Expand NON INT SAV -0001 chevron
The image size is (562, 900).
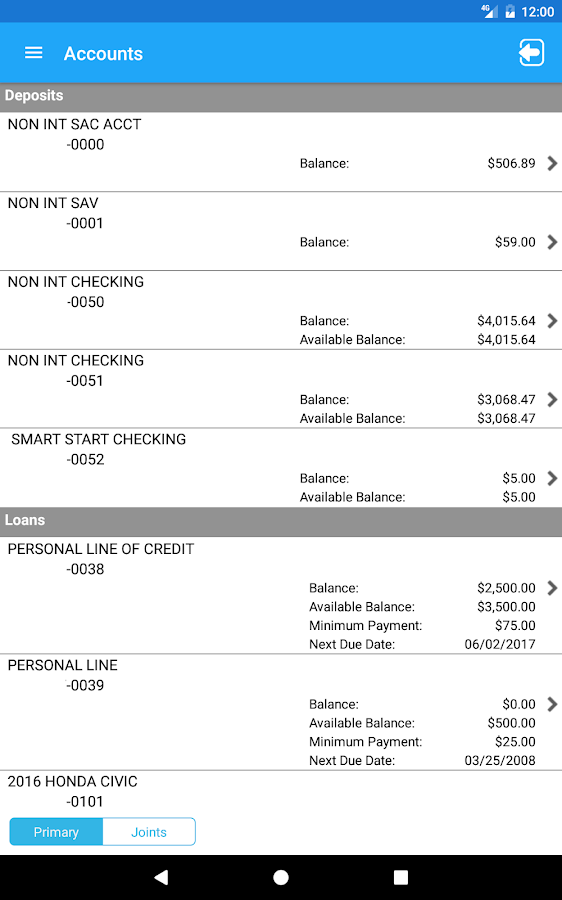(x=552, y=242)
